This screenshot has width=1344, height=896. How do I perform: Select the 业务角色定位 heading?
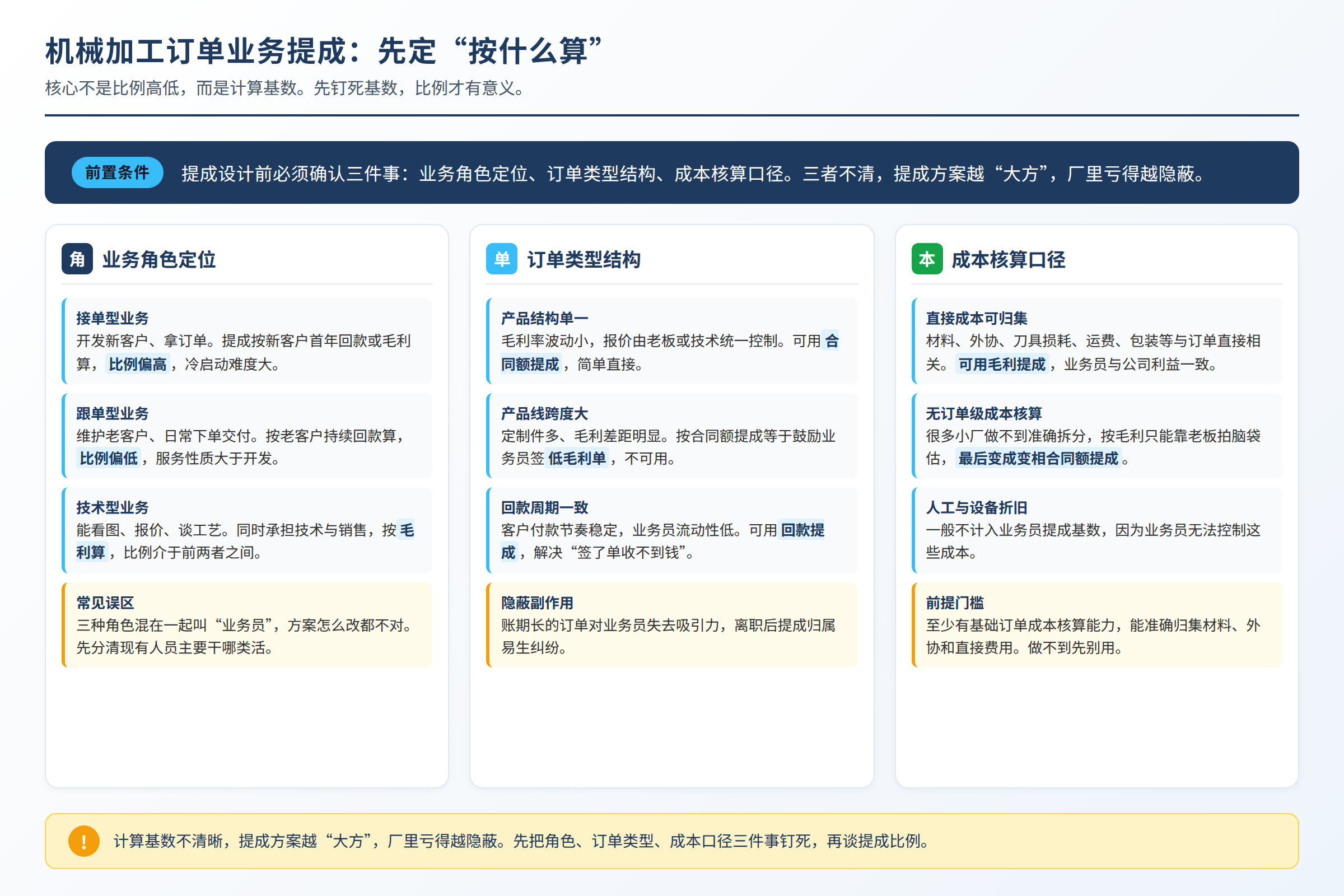click(x=159, y=259)
